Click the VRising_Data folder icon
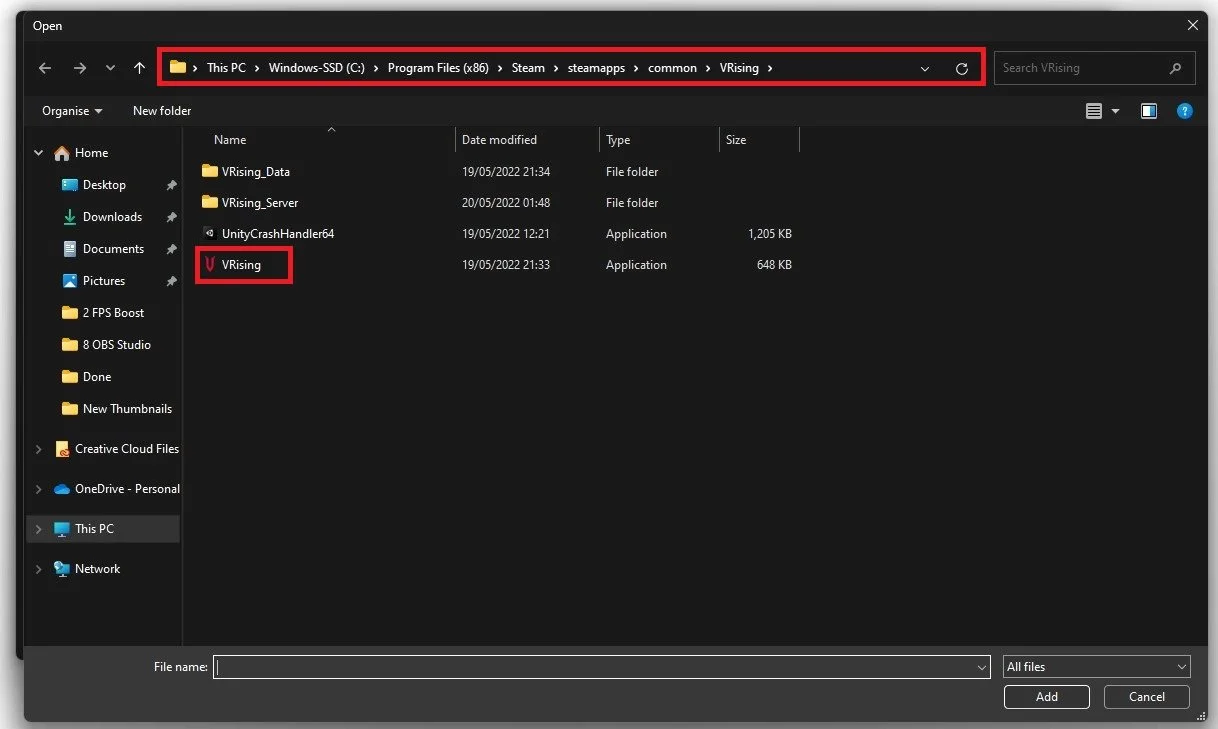Viewport: 1218px width, 729px height. click(209, 171)
